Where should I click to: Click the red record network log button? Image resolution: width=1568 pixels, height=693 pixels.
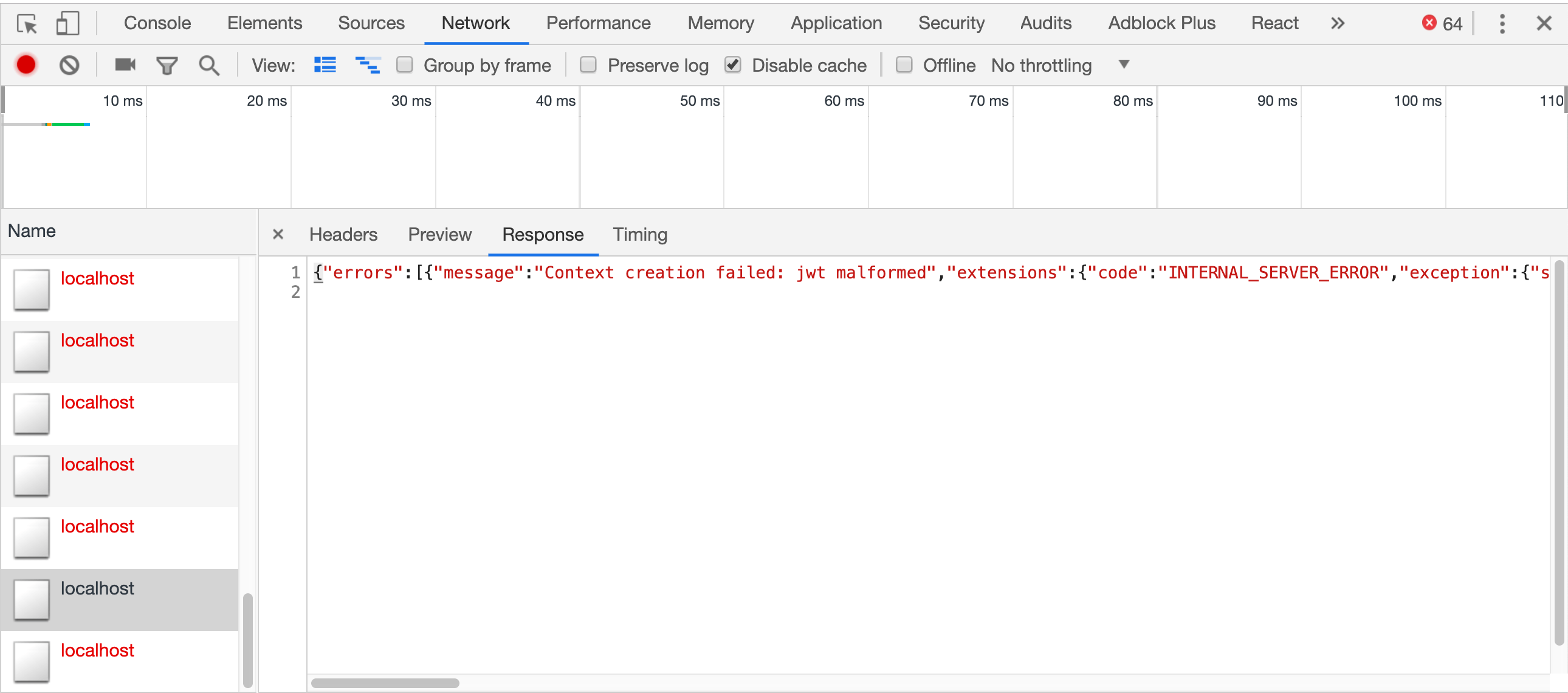click(x=26, y=65)
